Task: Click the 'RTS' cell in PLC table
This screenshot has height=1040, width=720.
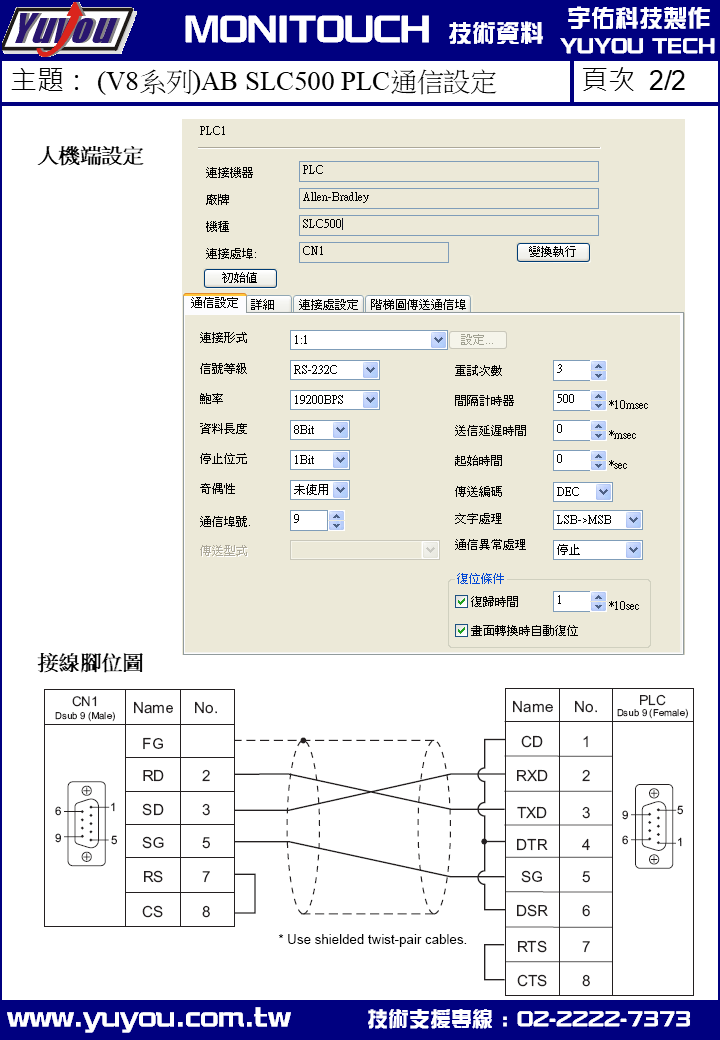Action: click(532, 946)
